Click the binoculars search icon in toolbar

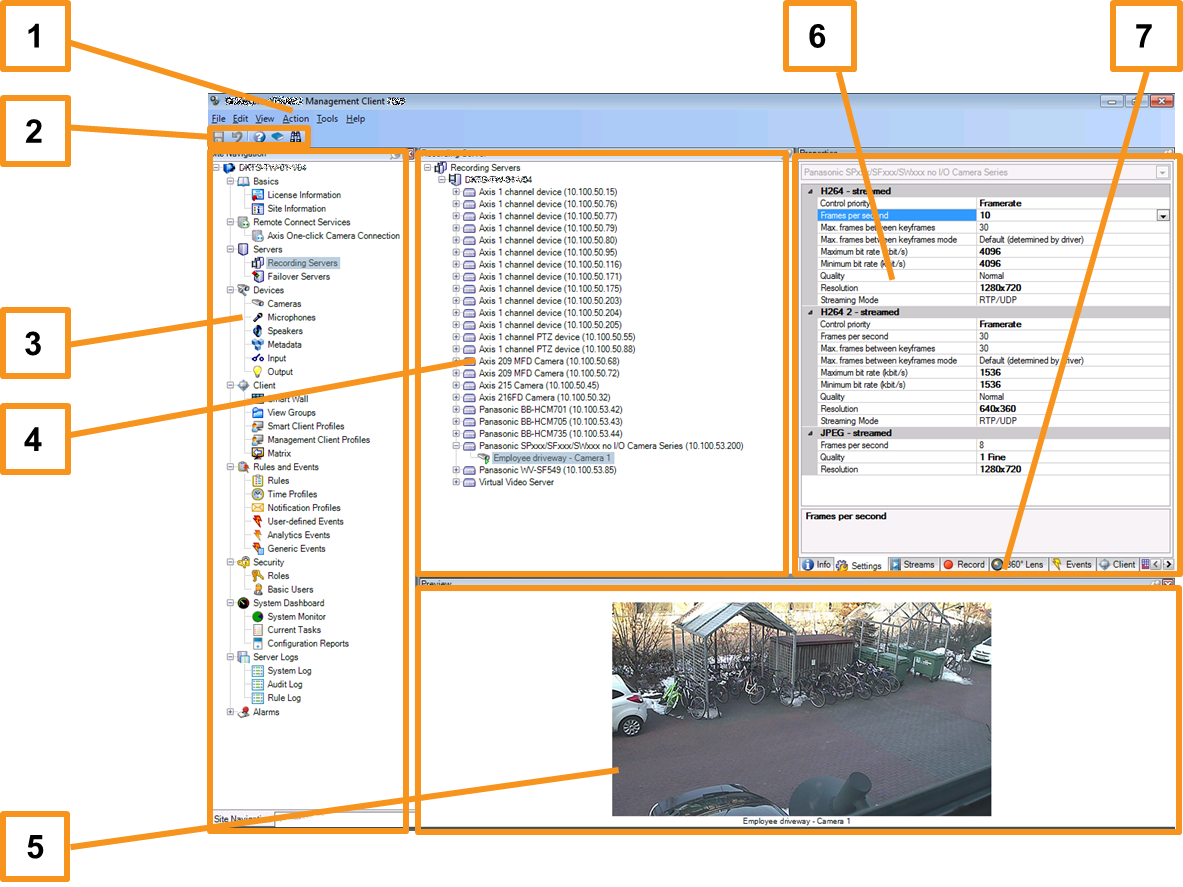[x=296, y=136]
